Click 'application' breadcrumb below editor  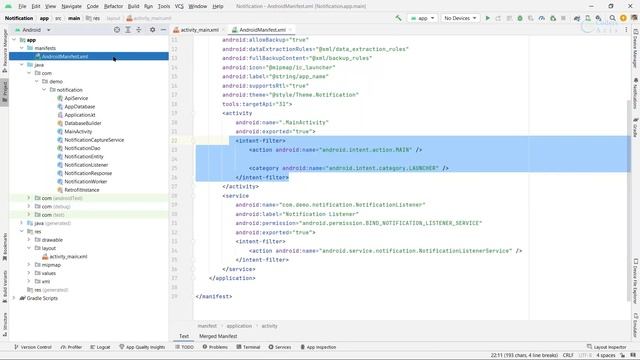[239, 326]
